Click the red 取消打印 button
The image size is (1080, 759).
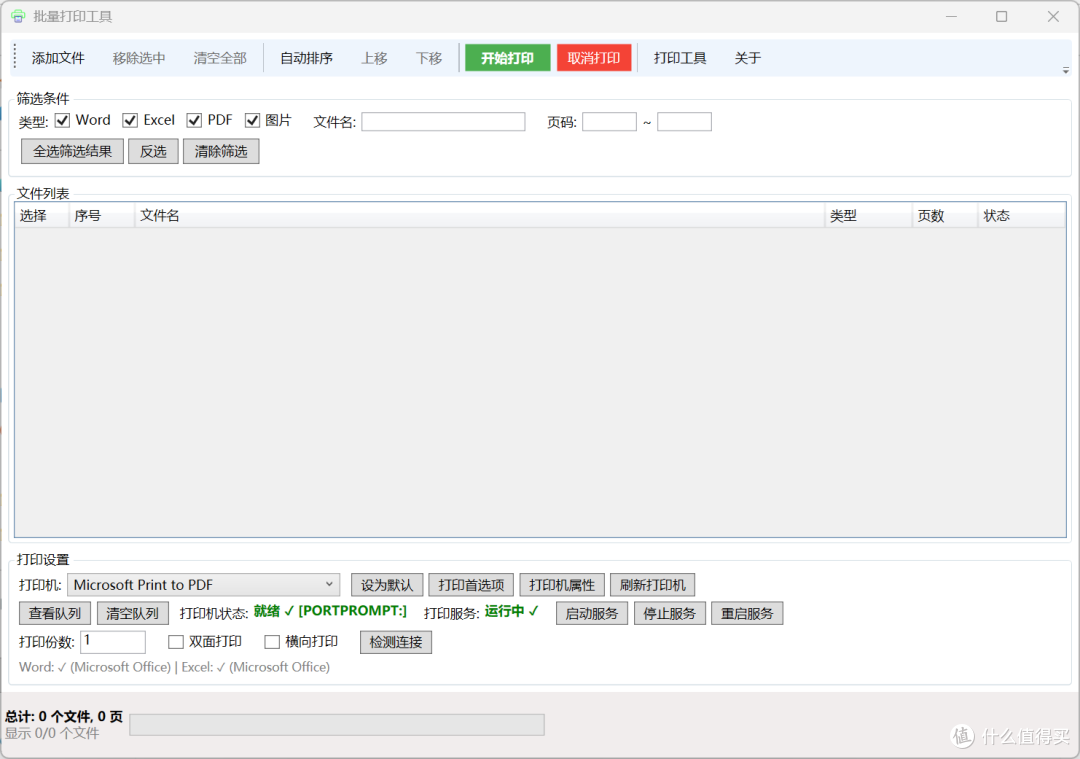[x=594, y=58]
